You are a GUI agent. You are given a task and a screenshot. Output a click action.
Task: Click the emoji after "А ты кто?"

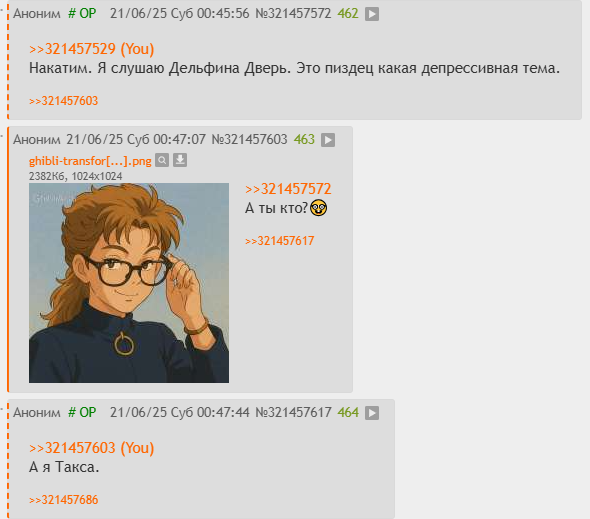(x=318, y=208)
